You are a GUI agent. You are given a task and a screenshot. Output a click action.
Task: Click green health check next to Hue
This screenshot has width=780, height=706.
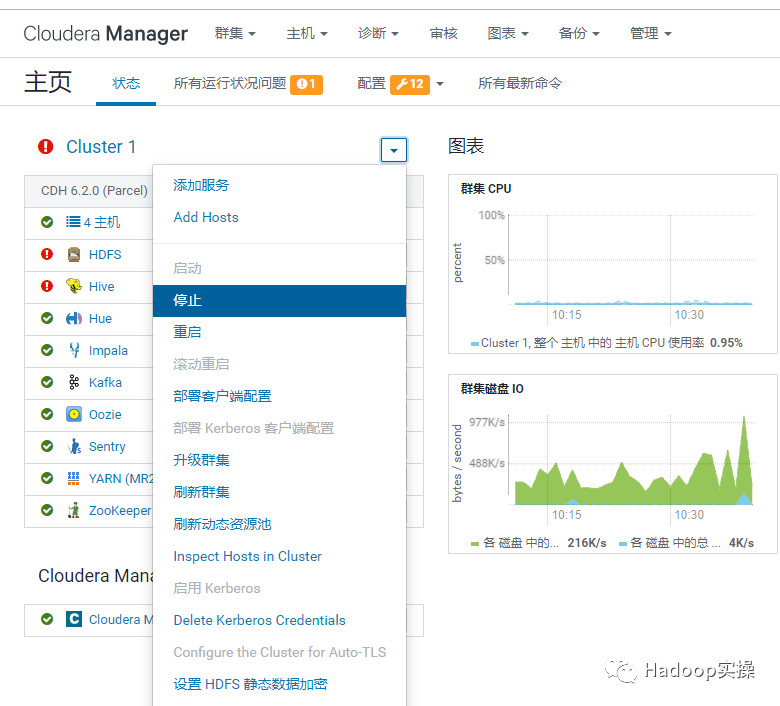47,318
